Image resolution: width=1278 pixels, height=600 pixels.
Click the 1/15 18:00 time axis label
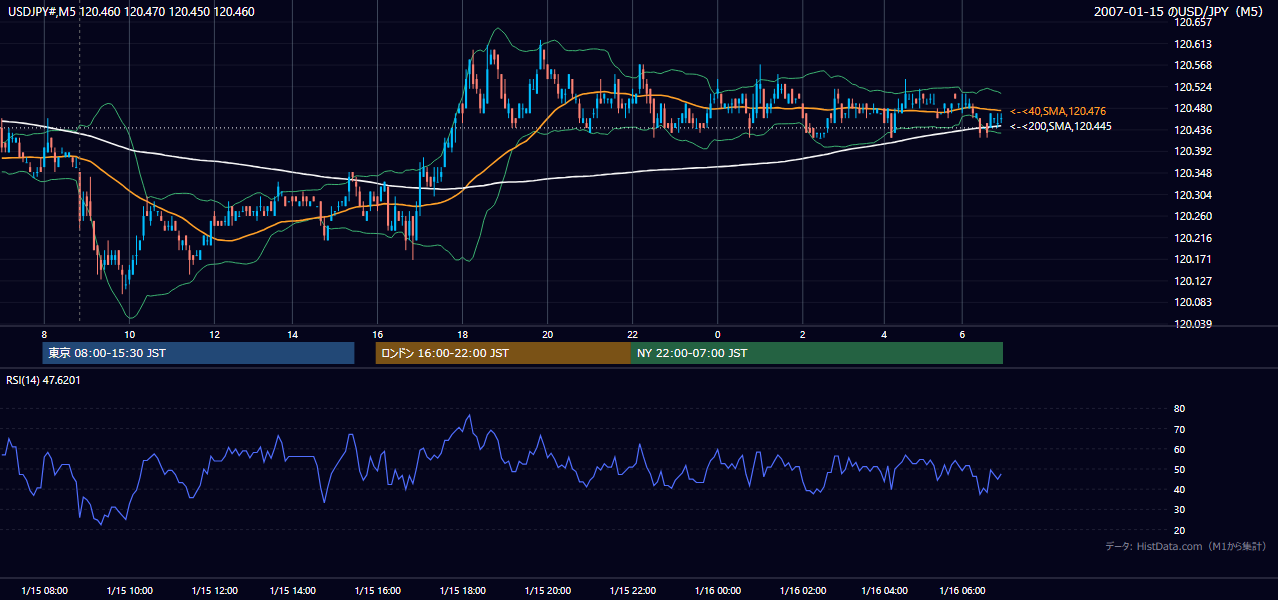(462, 591)
